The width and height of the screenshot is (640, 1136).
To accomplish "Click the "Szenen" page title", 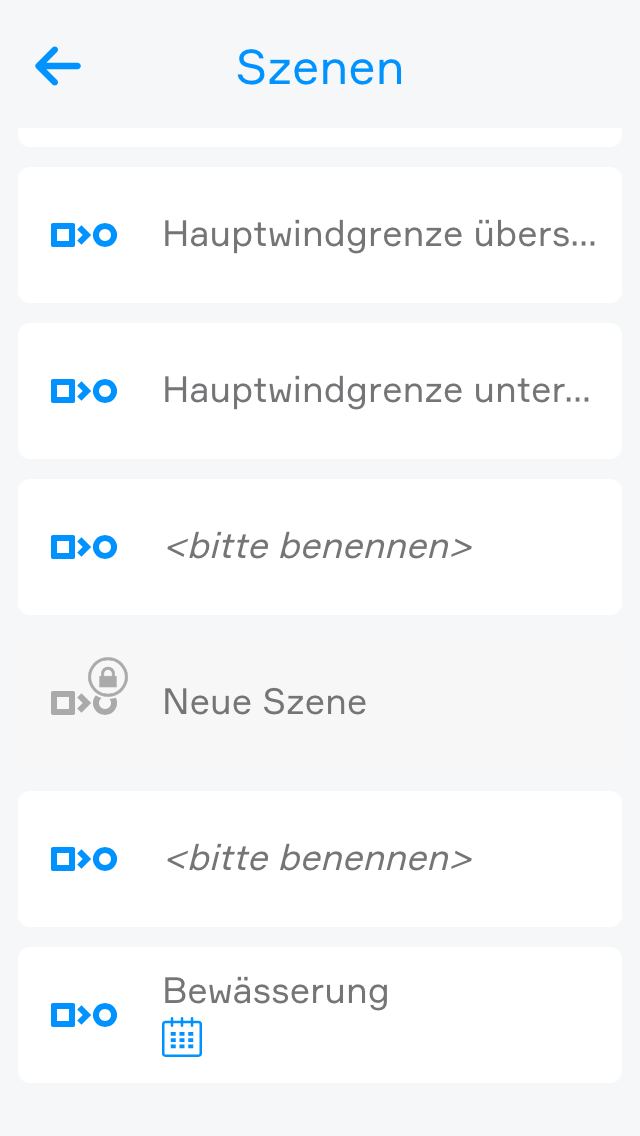I will (320, 68).
